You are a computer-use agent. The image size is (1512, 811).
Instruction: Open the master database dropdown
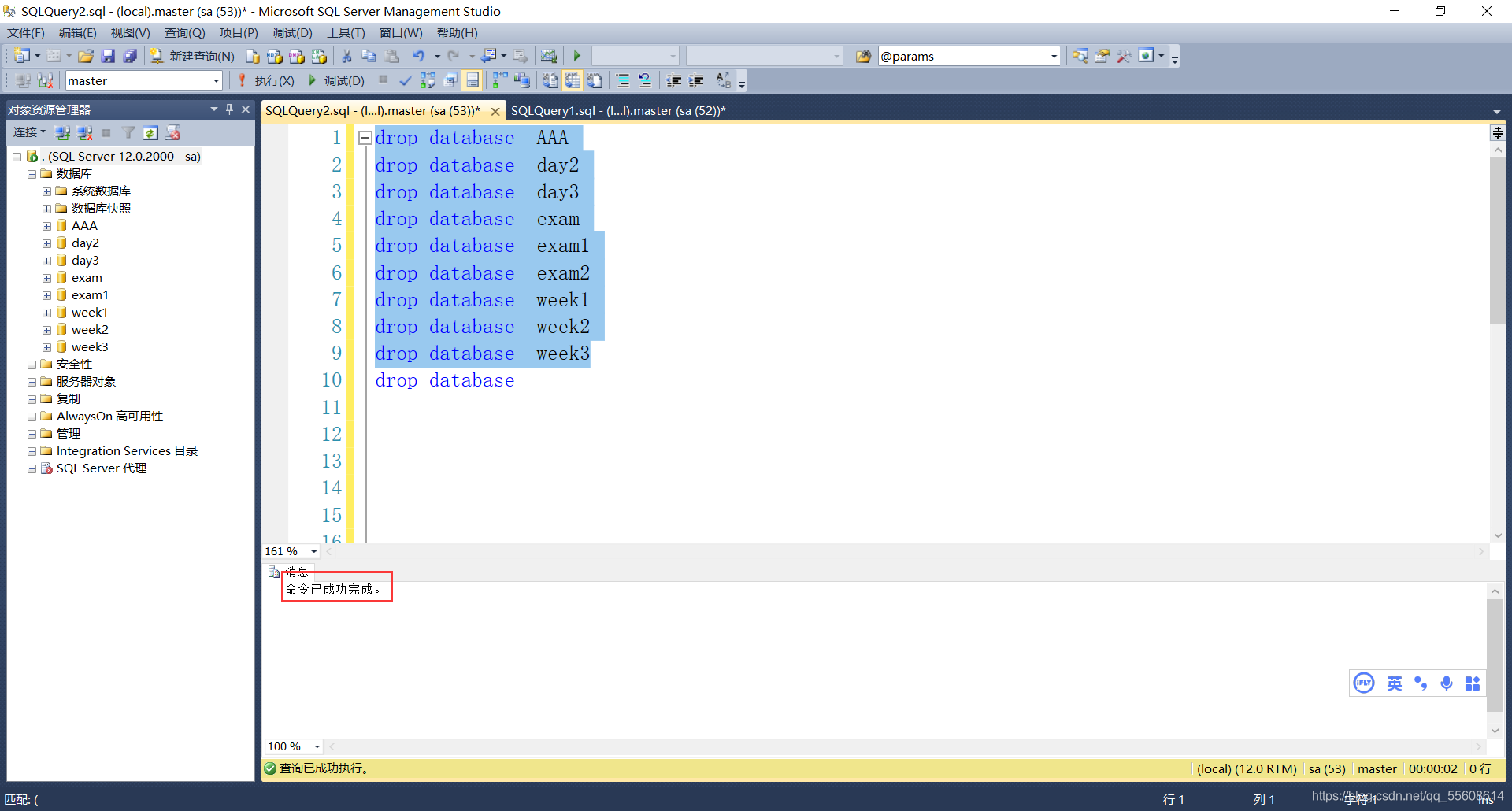tap(144, 80)
